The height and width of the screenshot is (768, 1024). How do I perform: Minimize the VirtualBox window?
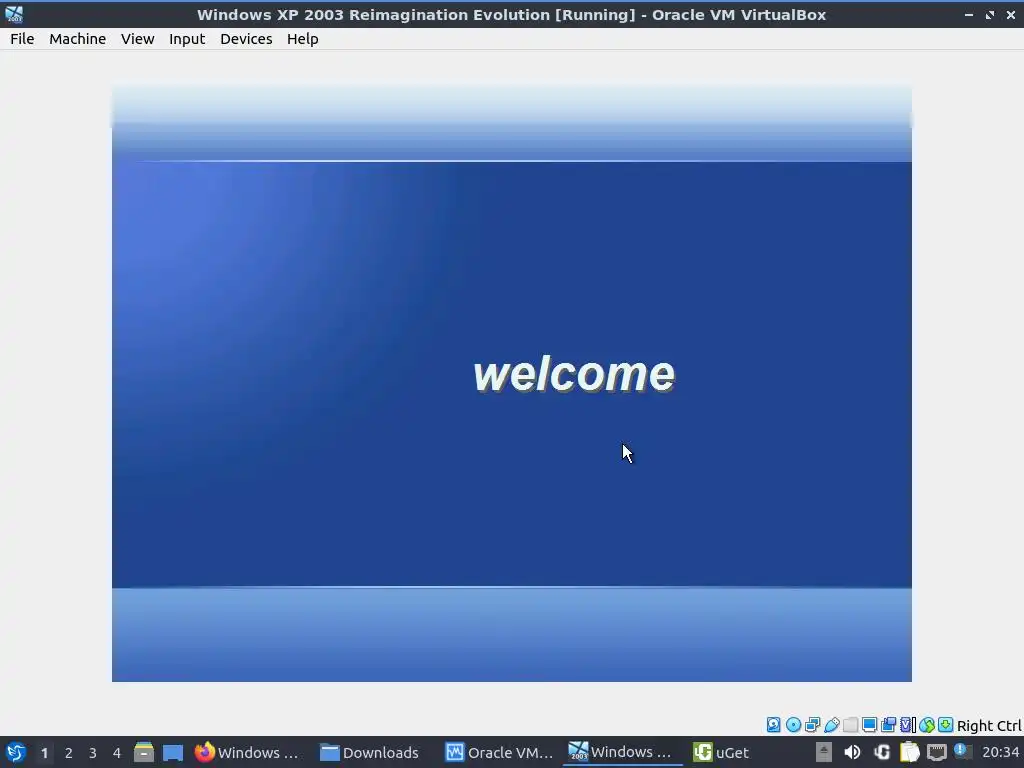coord(968,14)
